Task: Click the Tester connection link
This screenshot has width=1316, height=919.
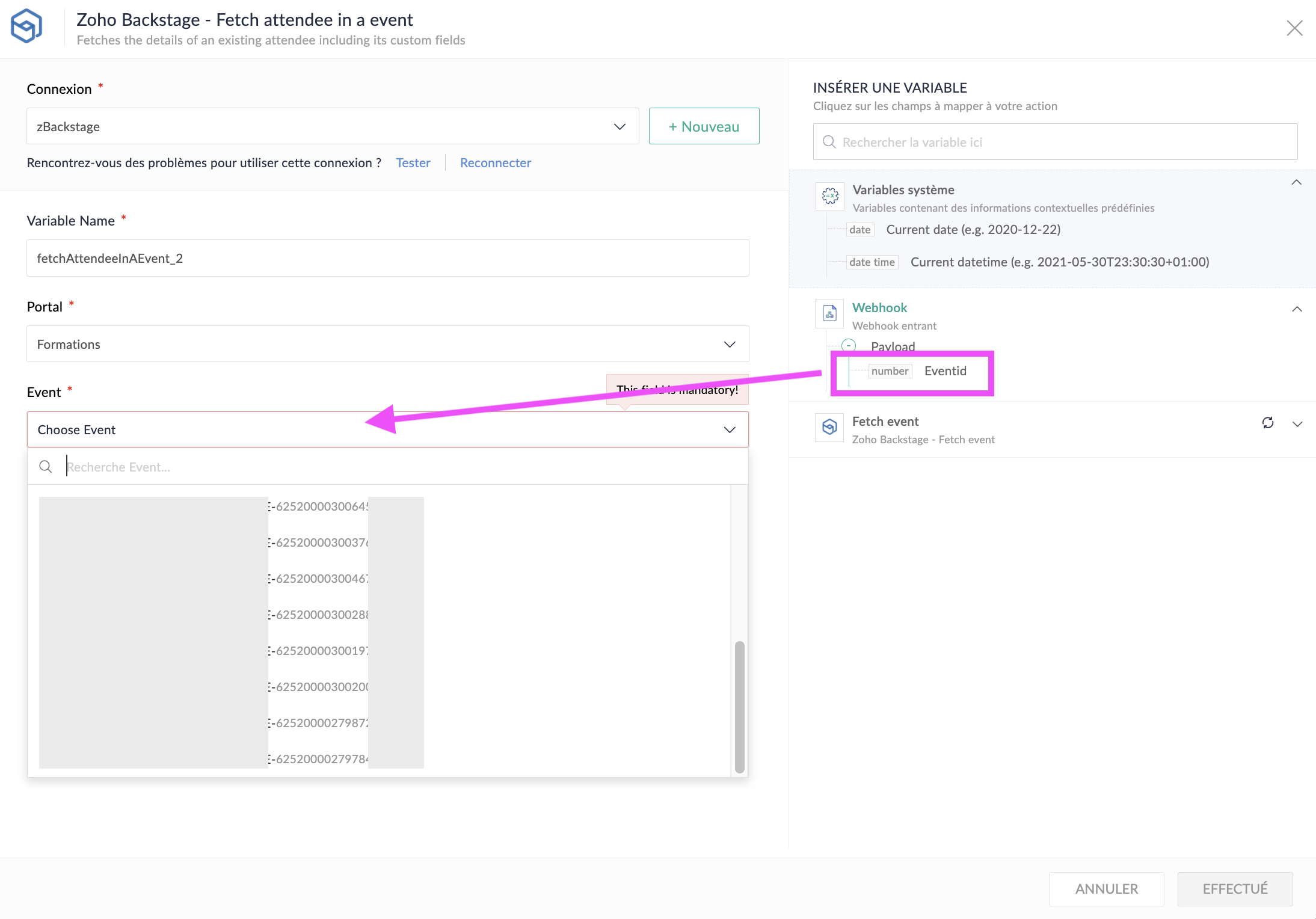Action: point(413,163)
